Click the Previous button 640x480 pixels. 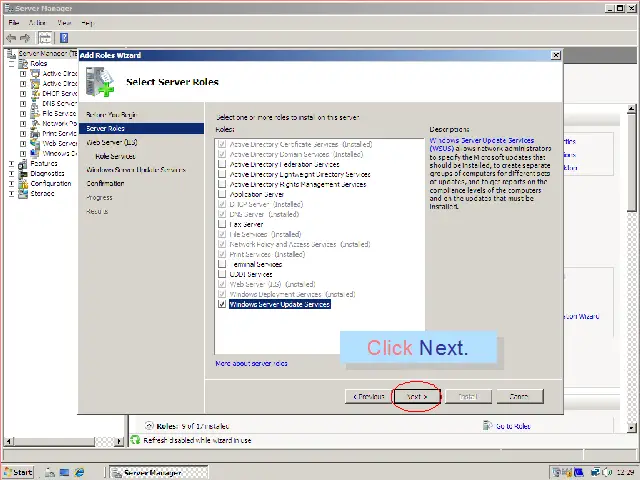(x=368, y=396)
